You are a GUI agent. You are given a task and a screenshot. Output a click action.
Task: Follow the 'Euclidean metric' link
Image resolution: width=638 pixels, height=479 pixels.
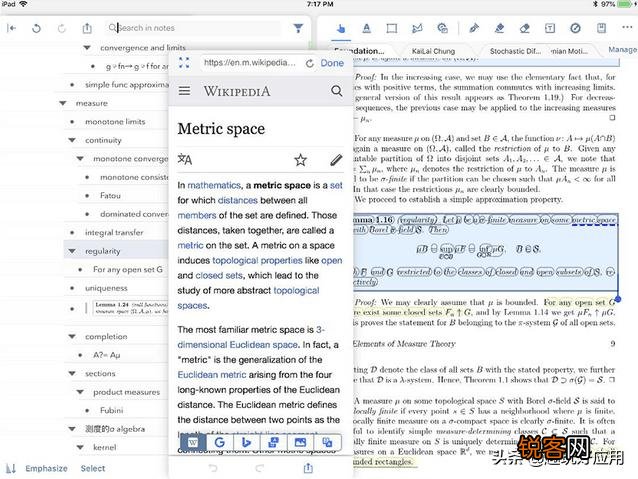(212, 375)
